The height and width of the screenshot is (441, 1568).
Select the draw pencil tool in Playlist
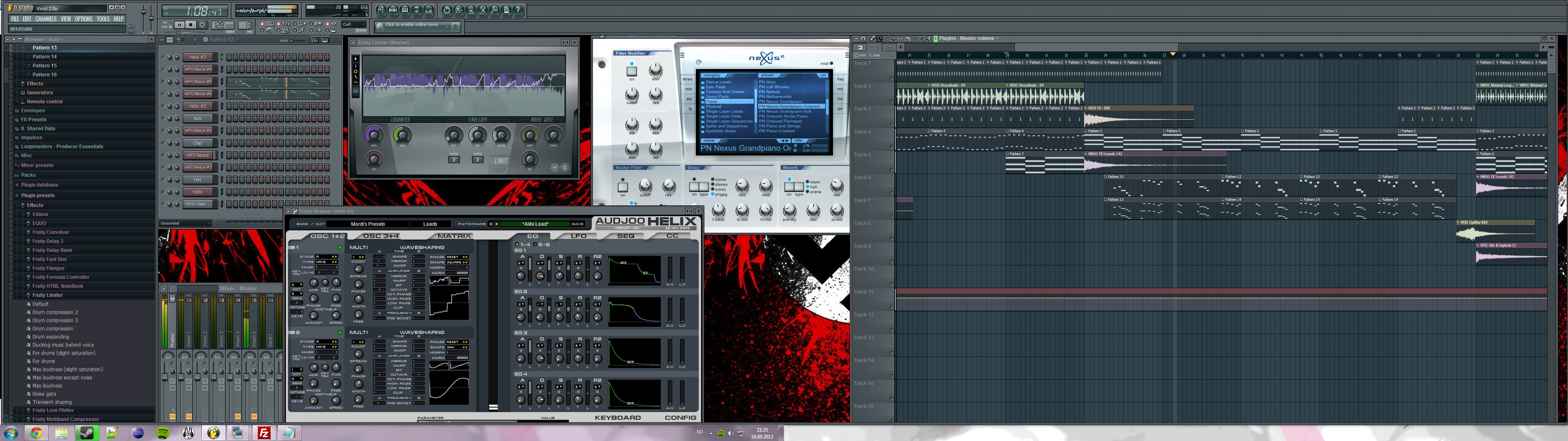click(873, 38)
